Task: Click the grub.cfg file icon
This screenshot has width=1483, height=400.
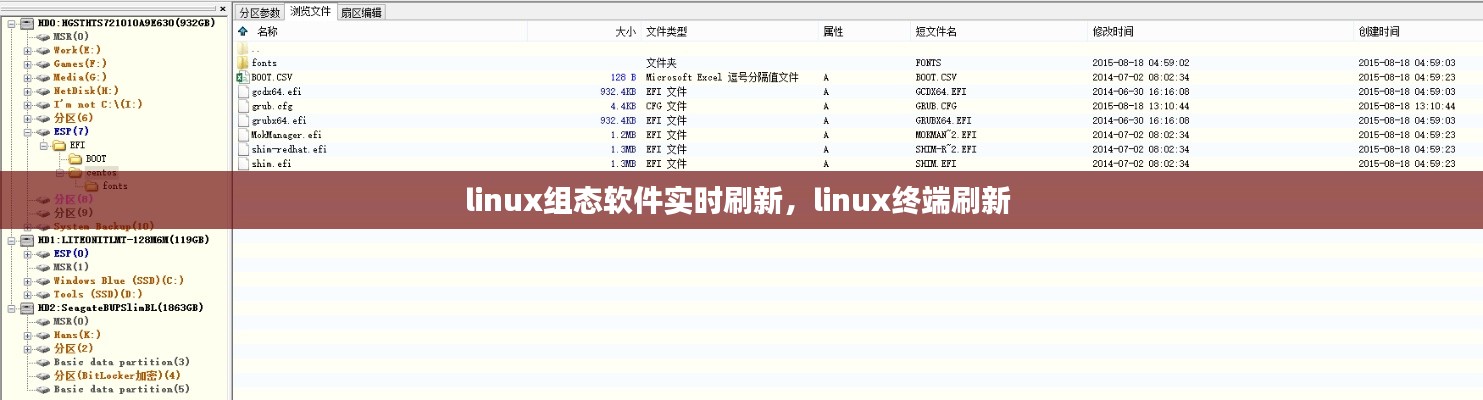Action: point(242,106)
